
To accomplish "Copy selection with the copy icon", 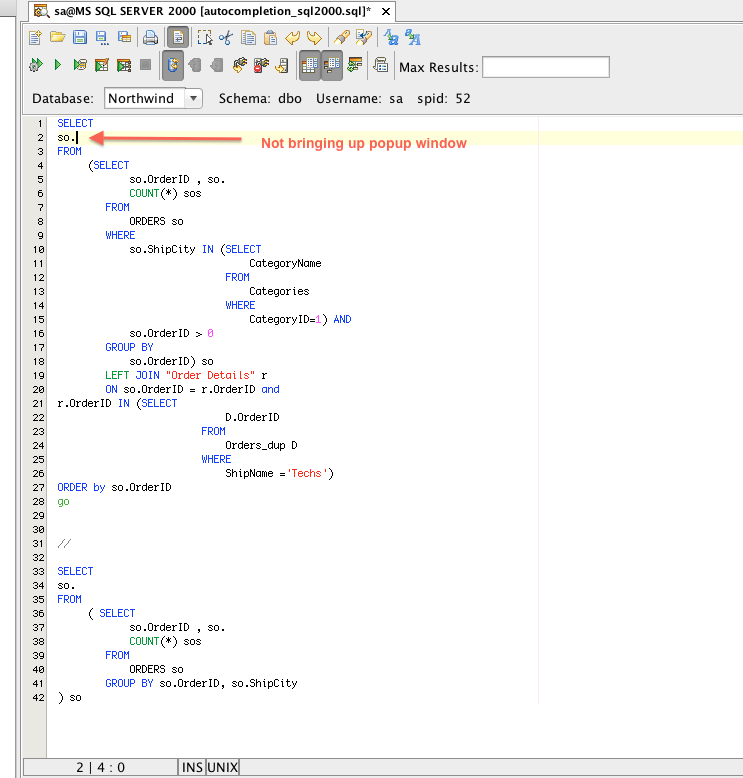I will [248, 38].
